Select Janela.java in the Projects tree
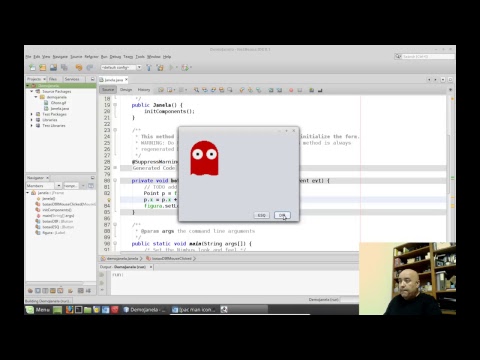Viewport: 480px width, 360px height. [59, 108]
